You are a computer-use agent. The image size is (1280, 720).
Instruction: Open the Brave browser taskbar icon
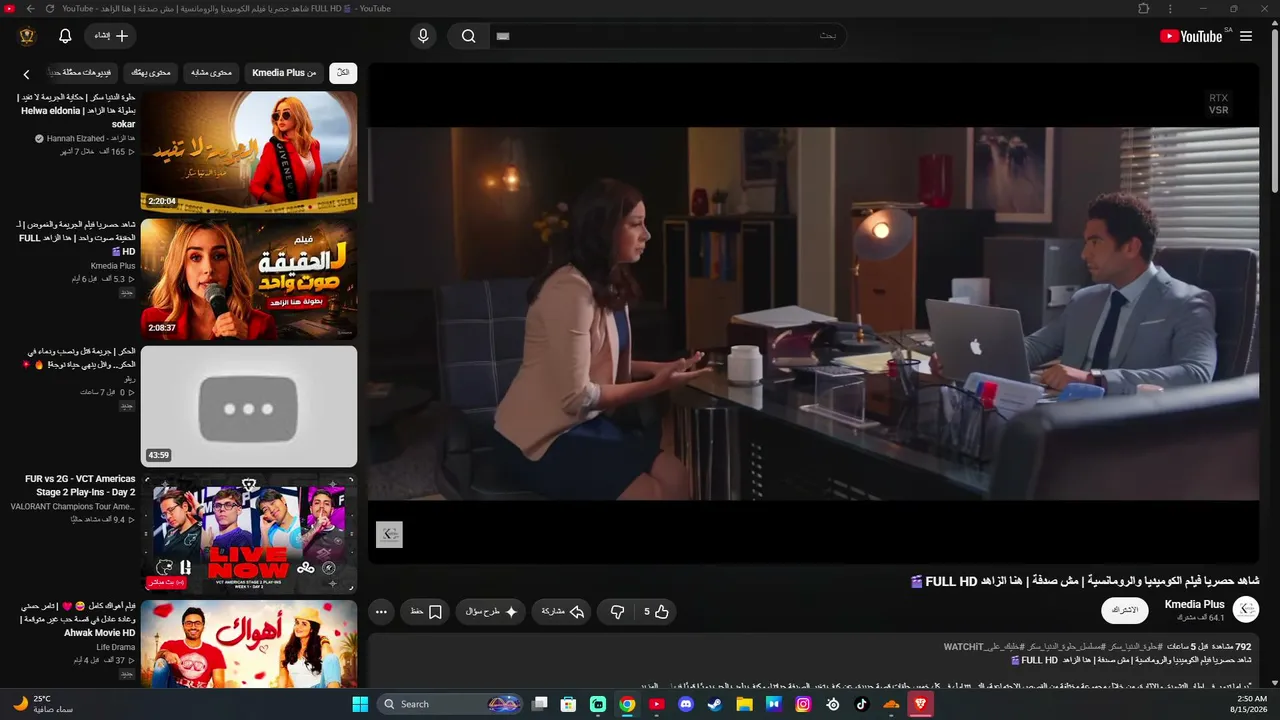click(920, 704)
